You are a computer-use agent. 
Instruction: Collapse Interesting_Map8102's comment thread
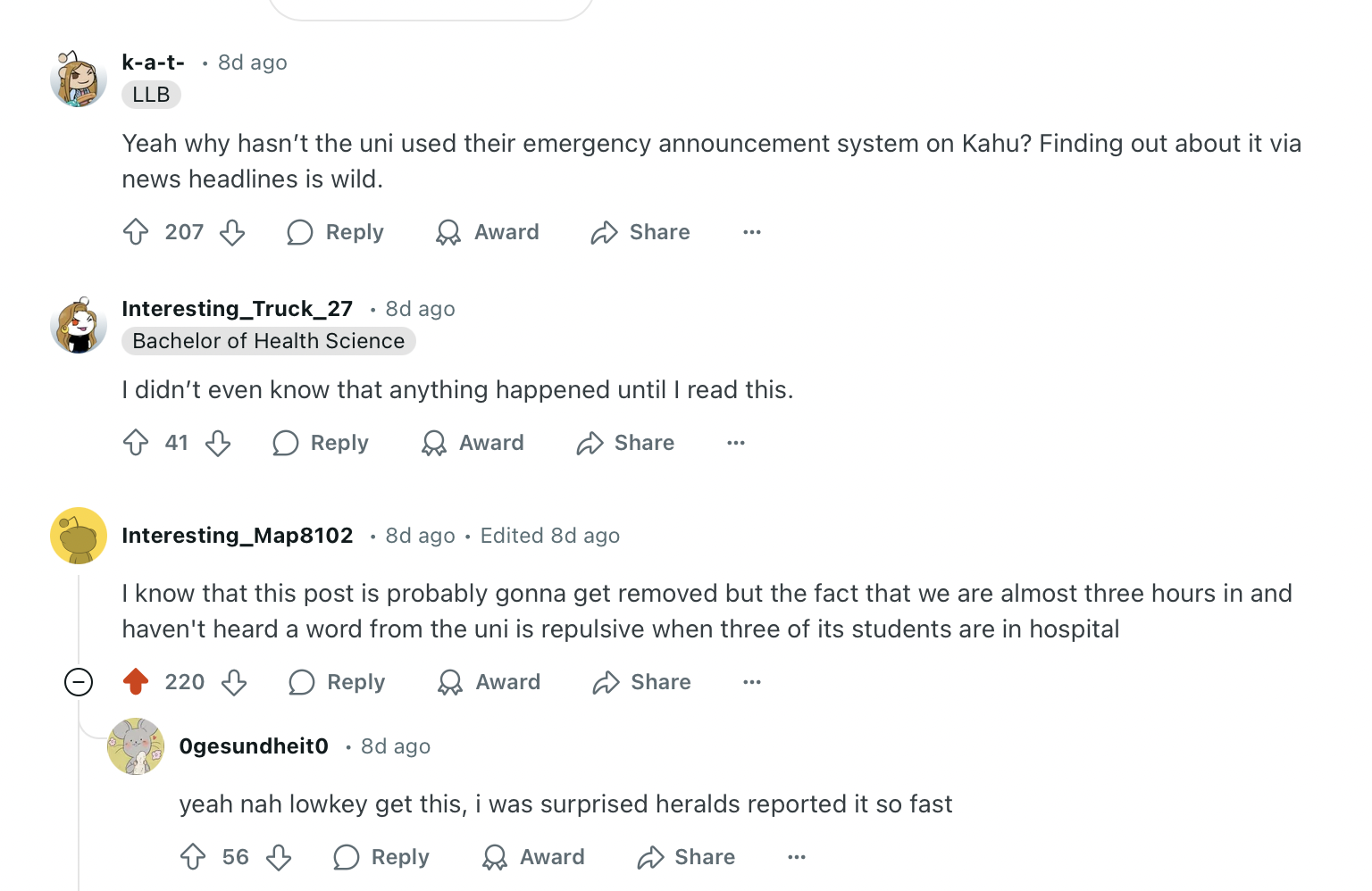pyautogui.click(x=79, y=682)
